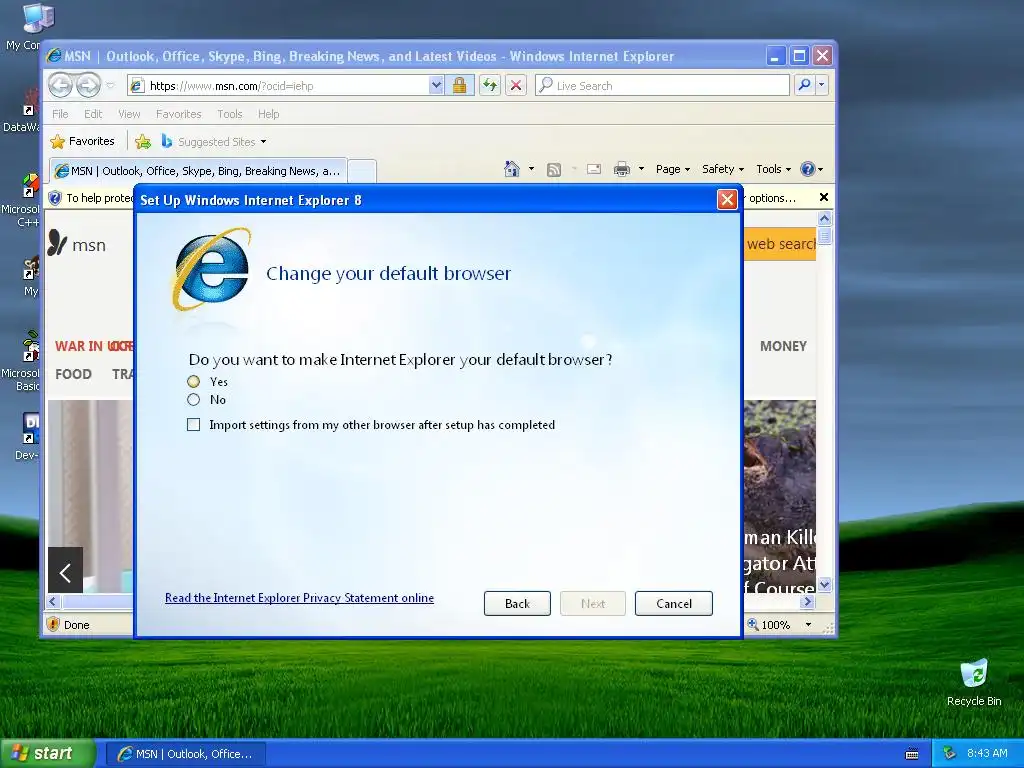Click the vertical scrollbar up arrow
The height and width of the screenshot is (768, 1024).
click(x=824, y=218)
